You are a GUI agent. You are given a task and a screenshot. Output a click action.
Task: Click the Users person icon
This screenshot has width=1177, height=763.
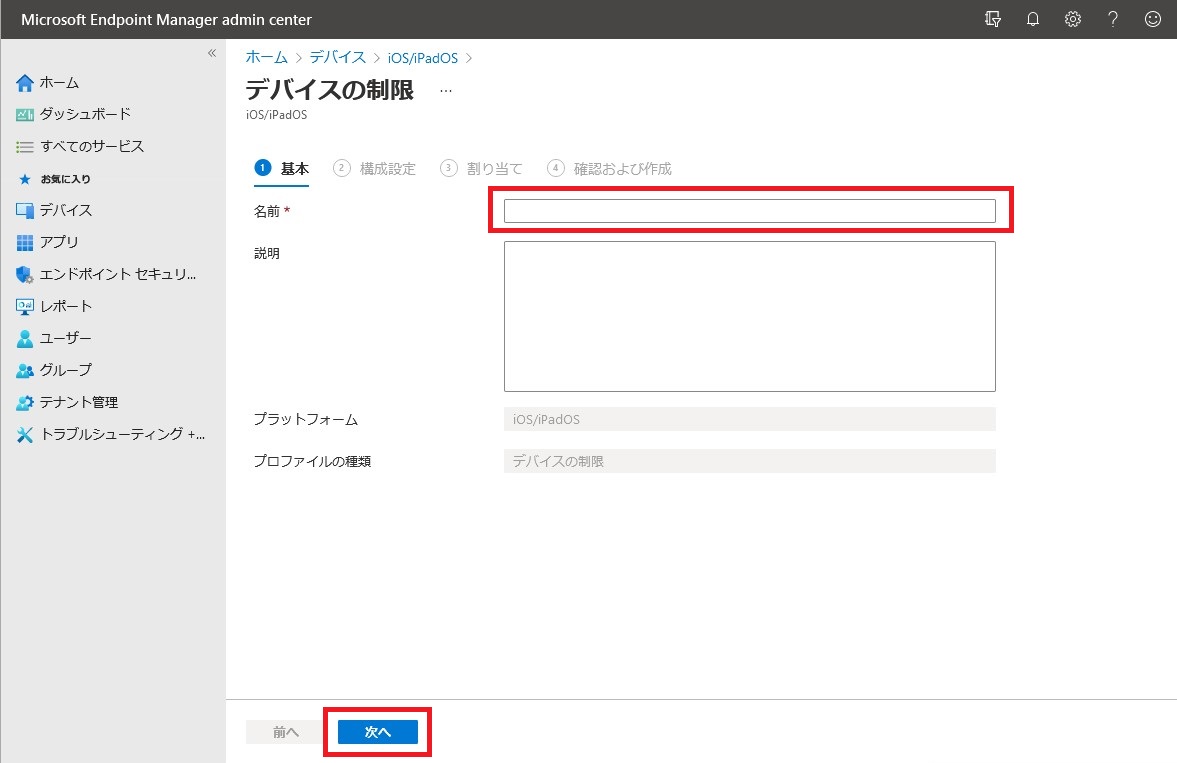point(25,339)
